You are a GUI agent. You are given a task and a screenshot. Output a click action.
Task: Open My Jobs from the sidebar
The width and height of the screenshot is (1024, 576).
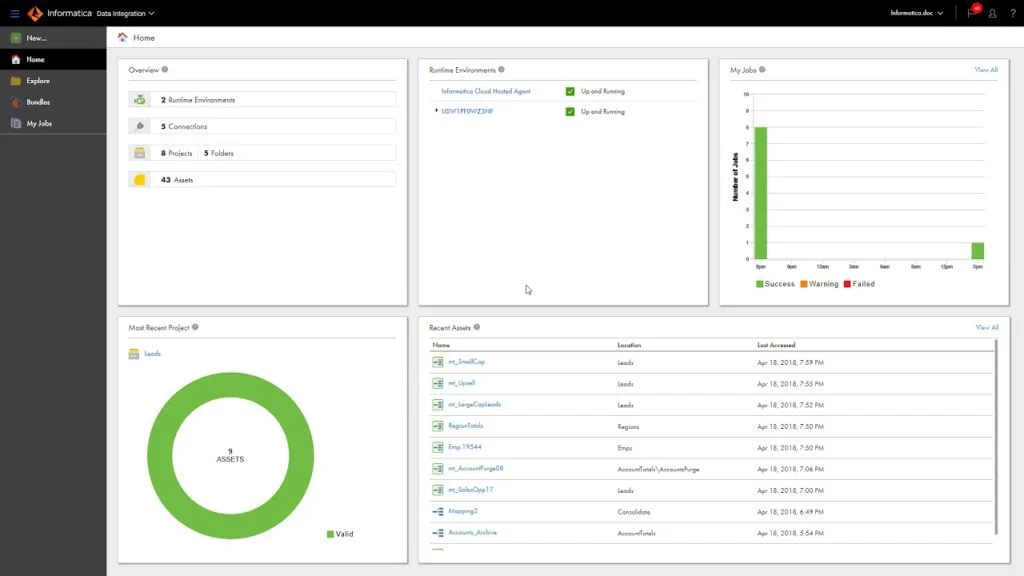[39, 123]
